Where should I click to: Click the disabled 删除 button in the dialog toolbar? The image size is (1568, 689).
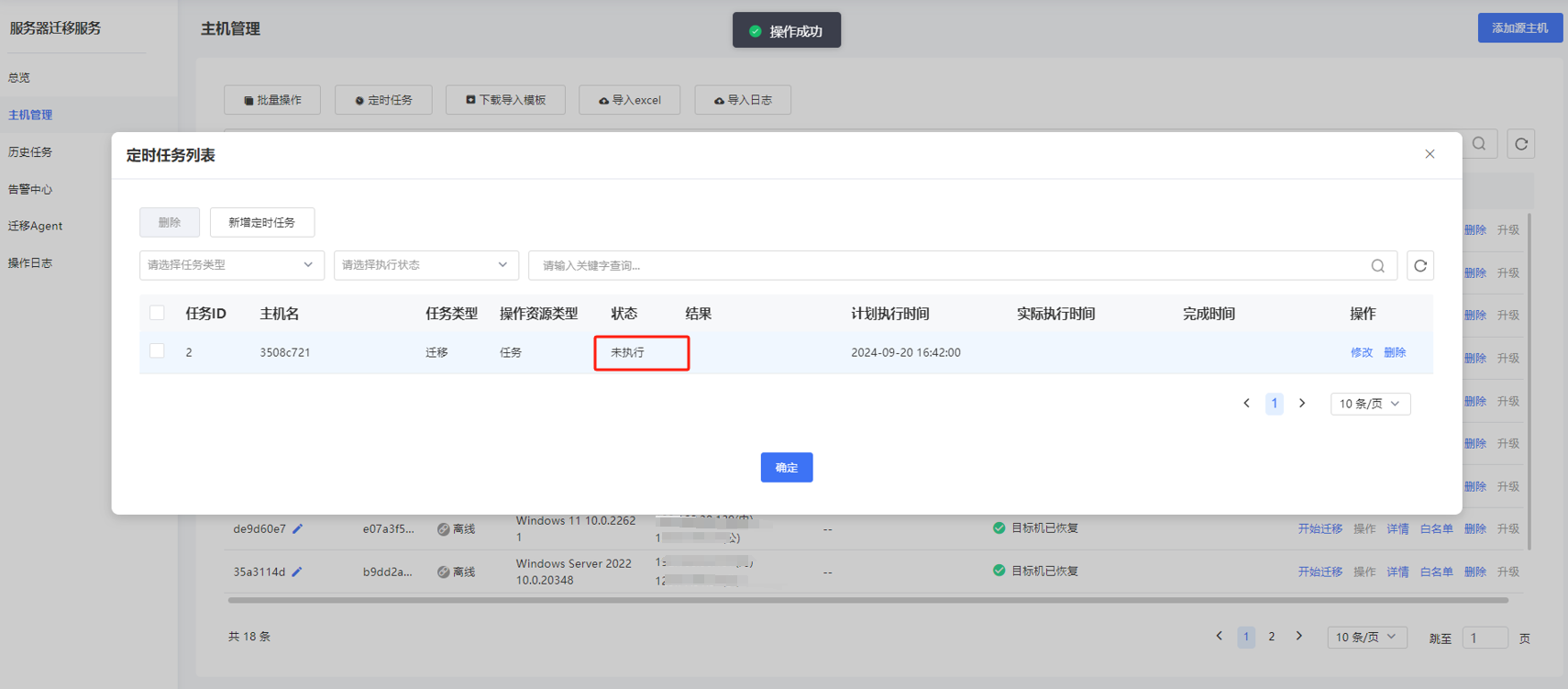pyautogui.click(x=170, y=222)
